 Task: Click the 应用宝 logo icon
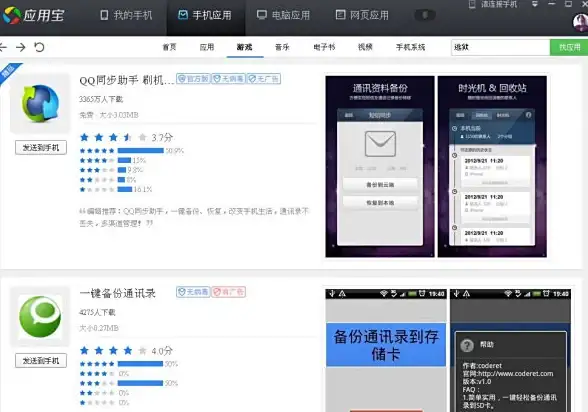point(11,15)
